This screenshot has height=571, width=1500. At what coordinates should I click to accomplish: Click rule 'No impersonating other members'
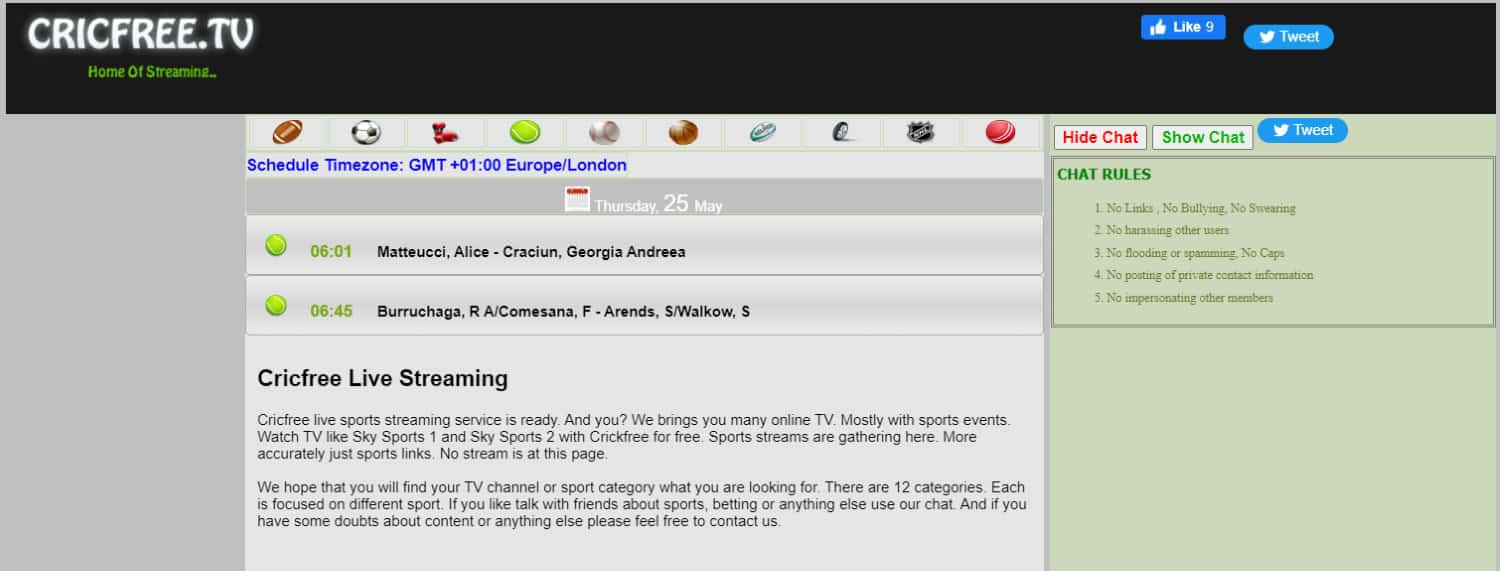pyautogui.click(x=1190, y=298)
